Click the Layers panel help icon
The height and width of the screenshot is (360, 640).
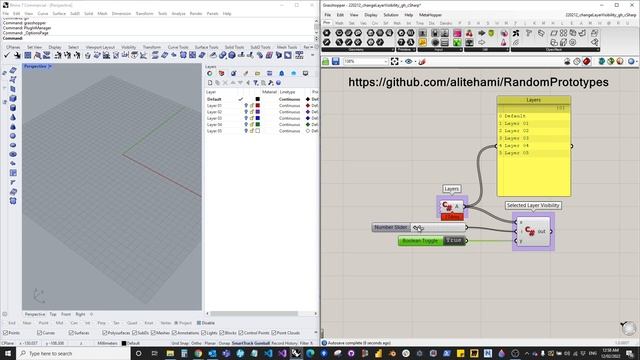[x=278, y=83]
